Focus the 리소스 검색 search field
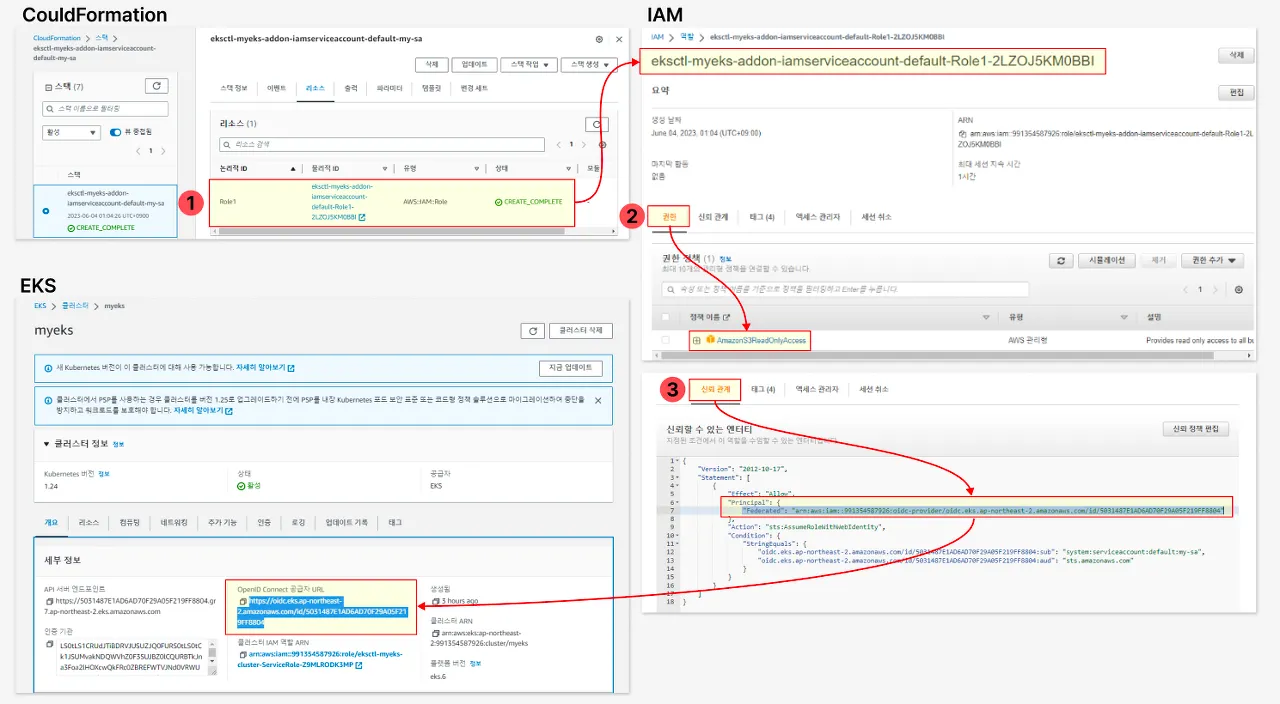 pos(383,144)
